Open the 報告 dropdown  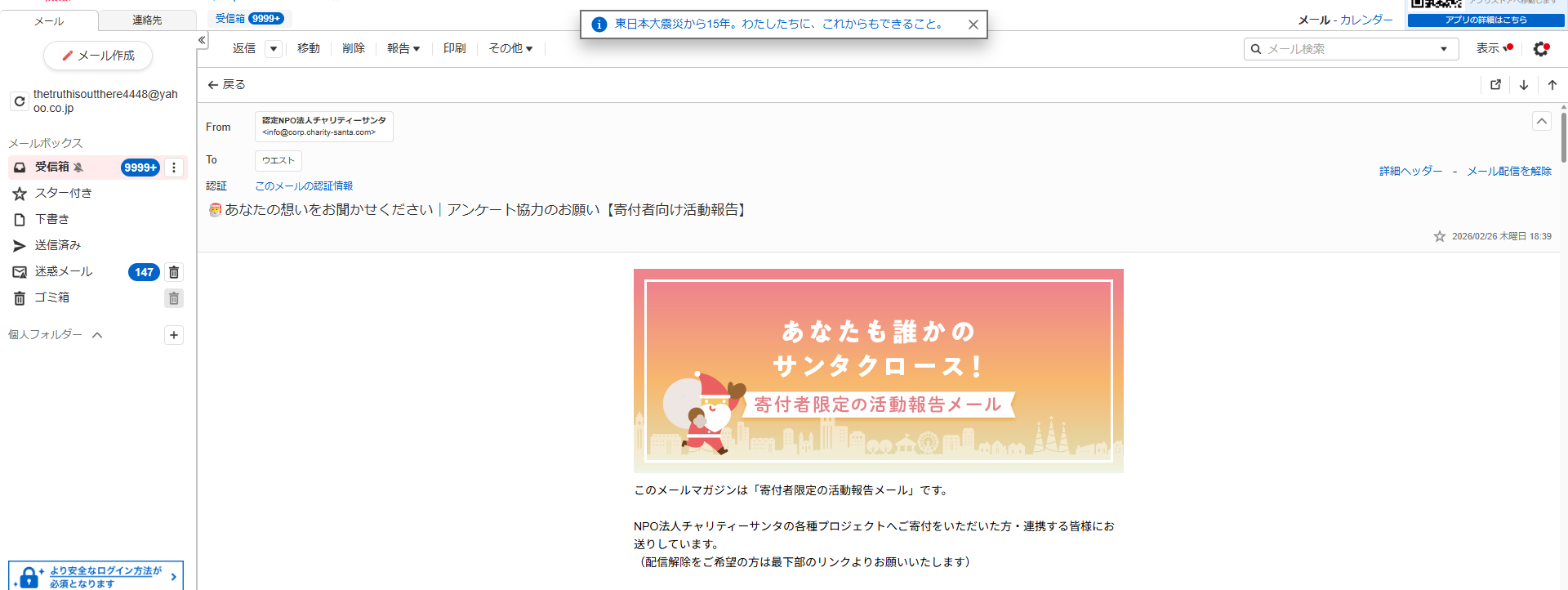click(403, 49)
